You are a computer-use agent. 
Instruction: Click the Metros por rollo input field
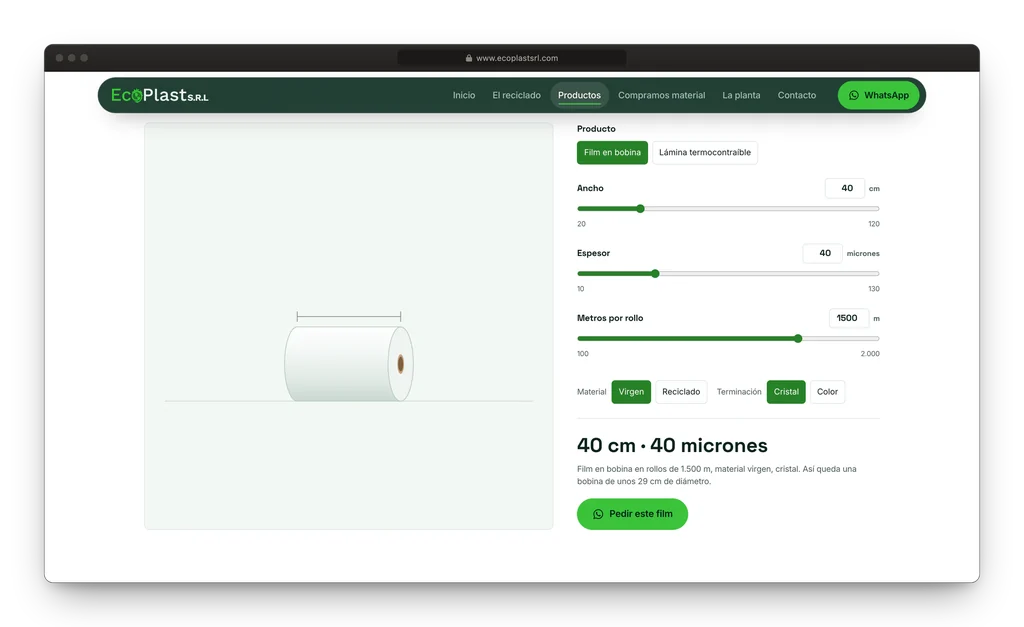(848, 318)
